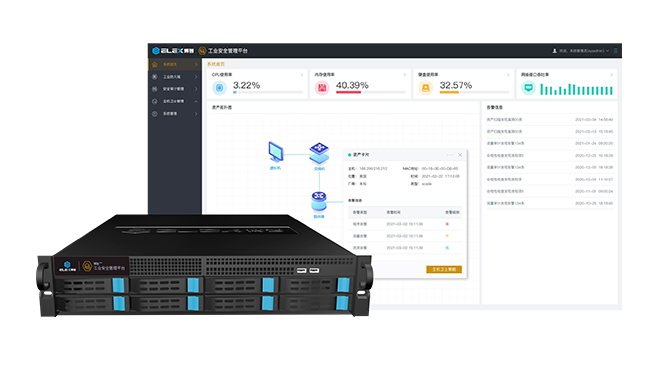Click the red memory usage icon

322,88
